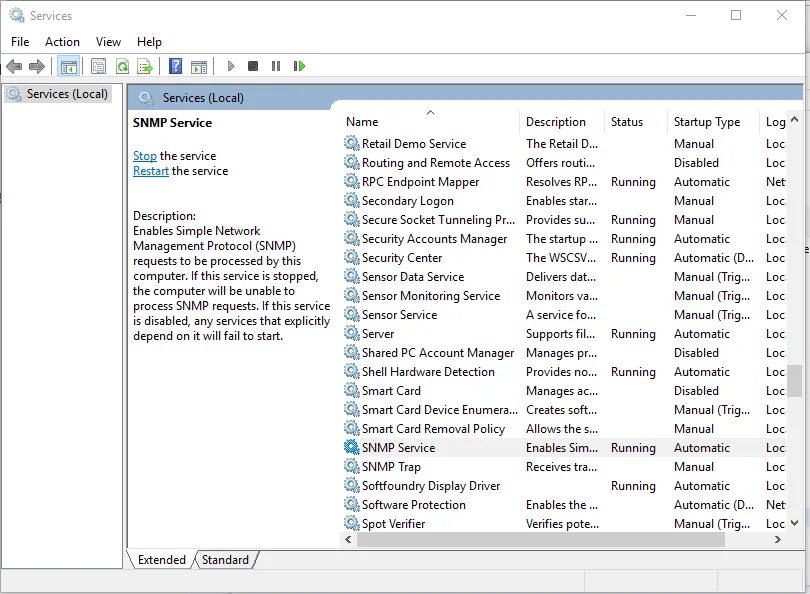Open Export List via its toolbar icon
Viewport: 810px width, 594px height.
145,66
